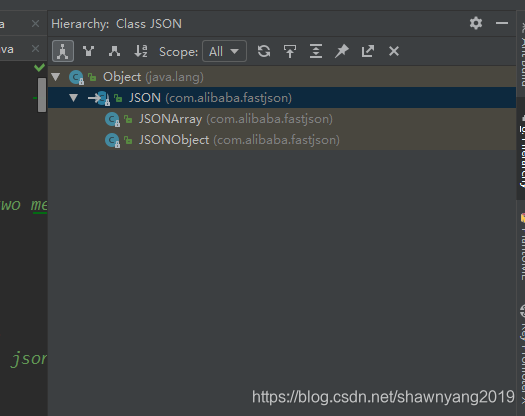Close the hierarchy view with X icon
This screenshot has width=525, height=416.
394,51
